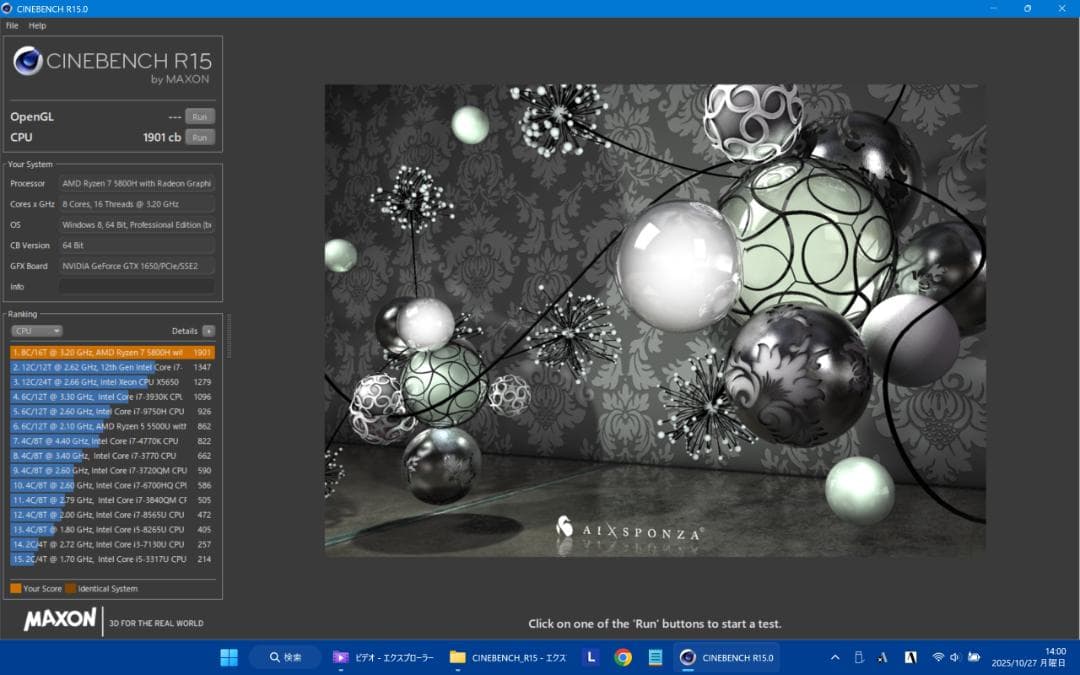Run the OpenGL benchmark test
Image resolution: width=1080 pixels, height=675 pixels.
[x=199, y=116]
